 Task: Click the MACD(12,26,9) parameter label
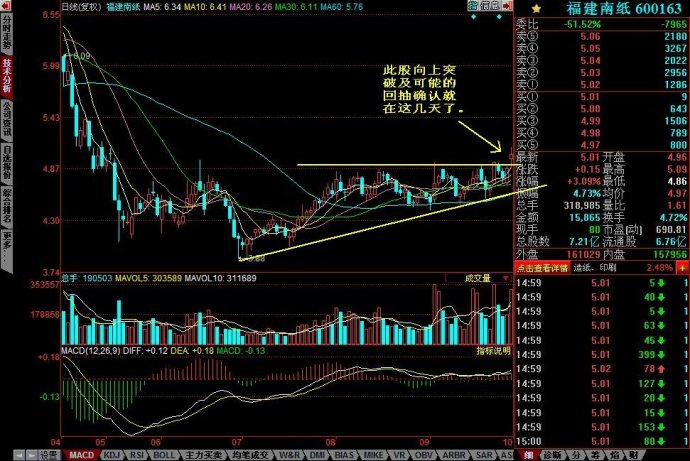pyautogui.click(x=91, y=351)
